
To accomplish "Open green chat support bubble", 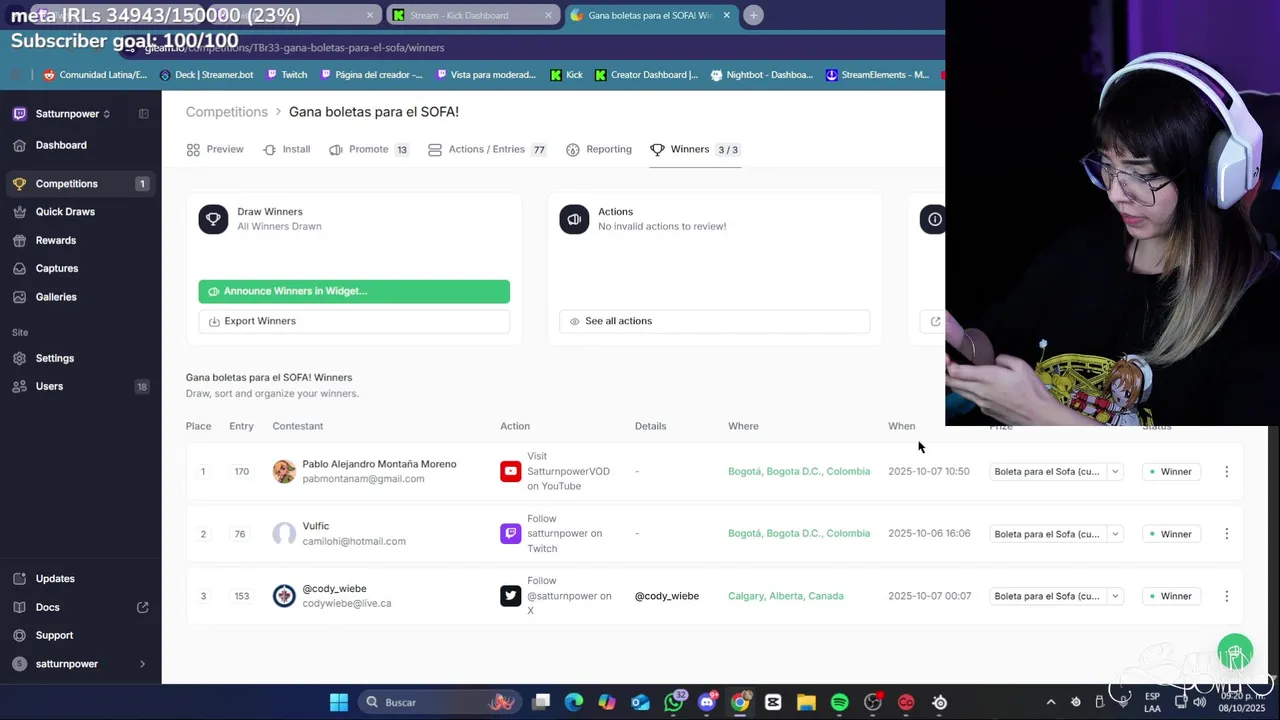I will pyautogui.click(x=1235, y=653).
